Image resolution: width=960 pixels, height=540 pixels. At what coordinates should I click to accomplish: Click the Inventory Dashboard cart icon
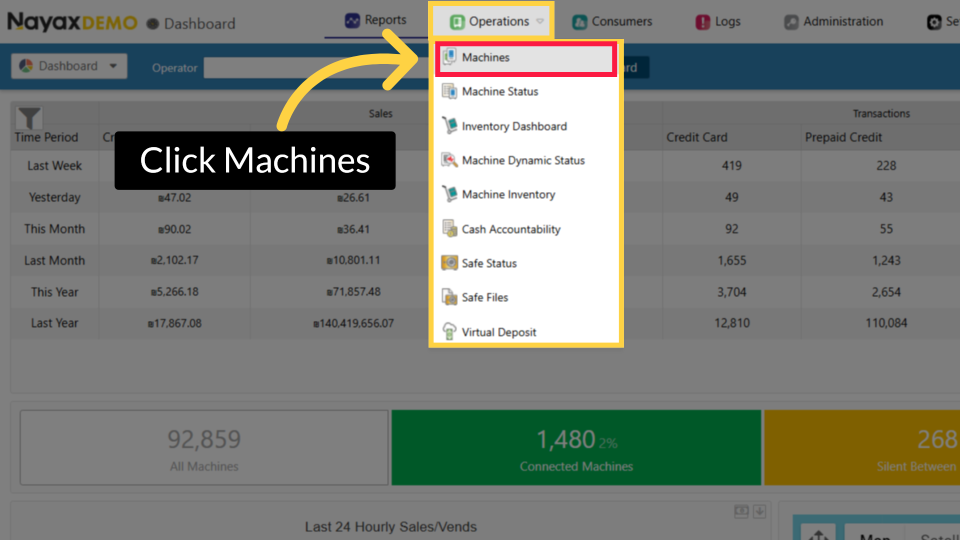pos(449,126)
